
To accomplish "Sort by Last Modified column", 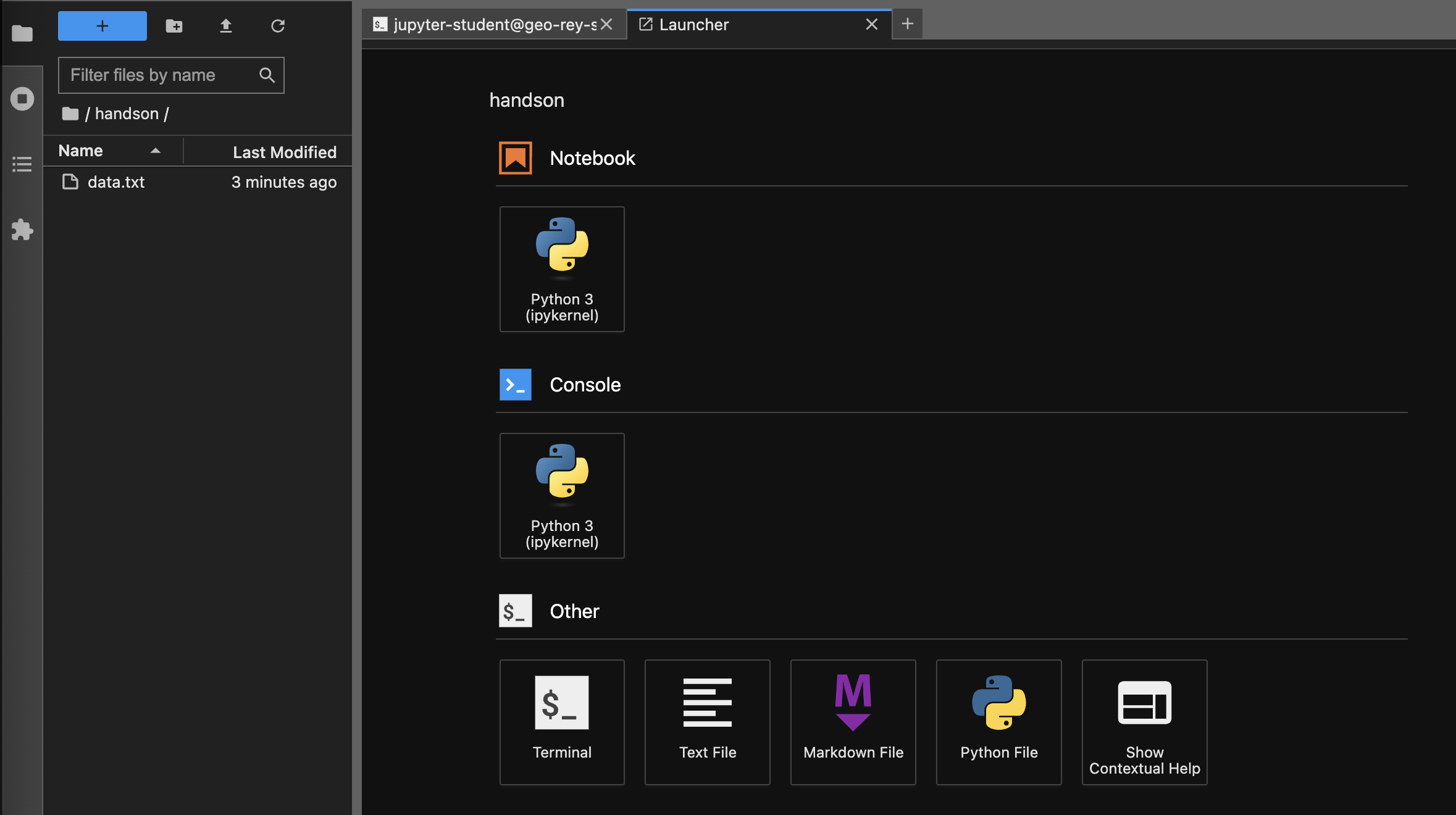I will [x=284, y=152].
